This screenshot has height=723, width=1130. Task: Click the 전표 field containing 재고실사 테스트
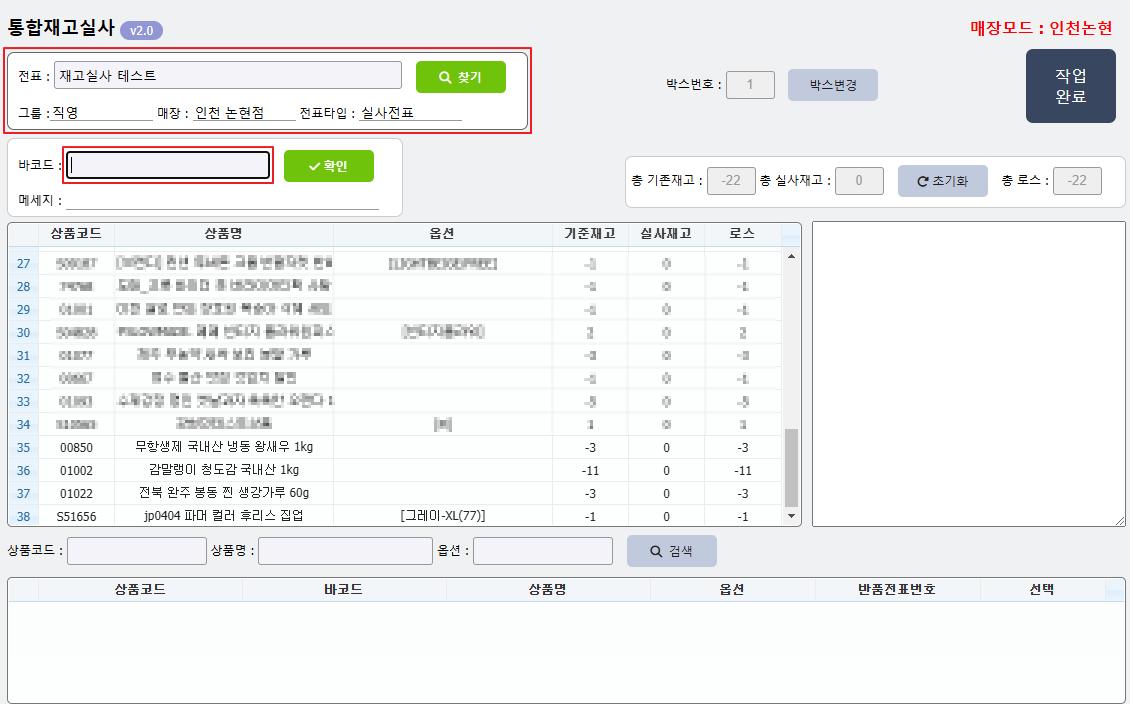click(228, 75)
